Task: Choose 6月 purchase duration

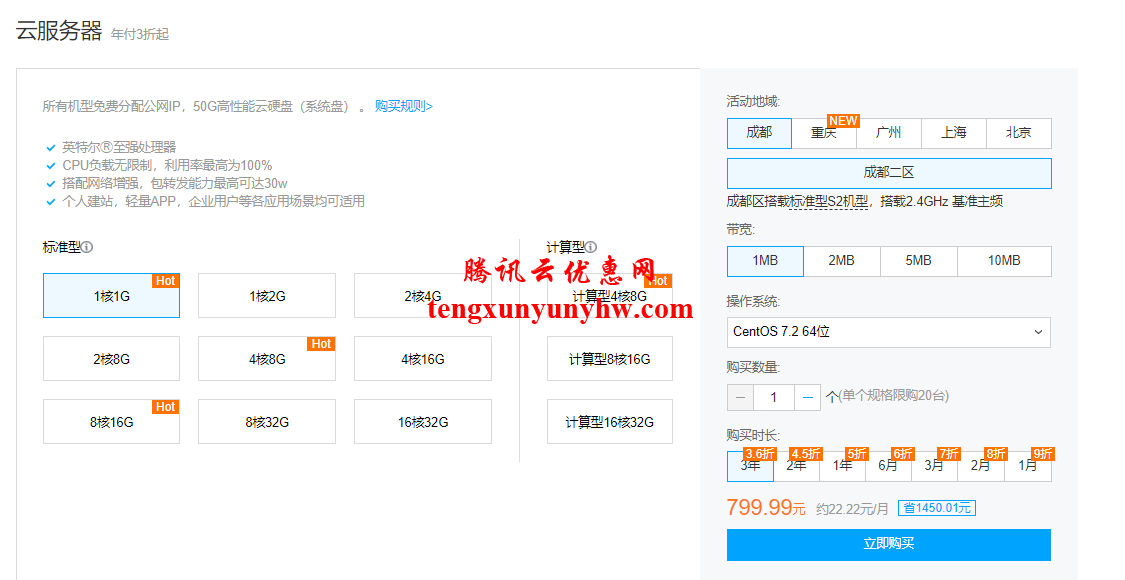Action: tap(888, 466)
